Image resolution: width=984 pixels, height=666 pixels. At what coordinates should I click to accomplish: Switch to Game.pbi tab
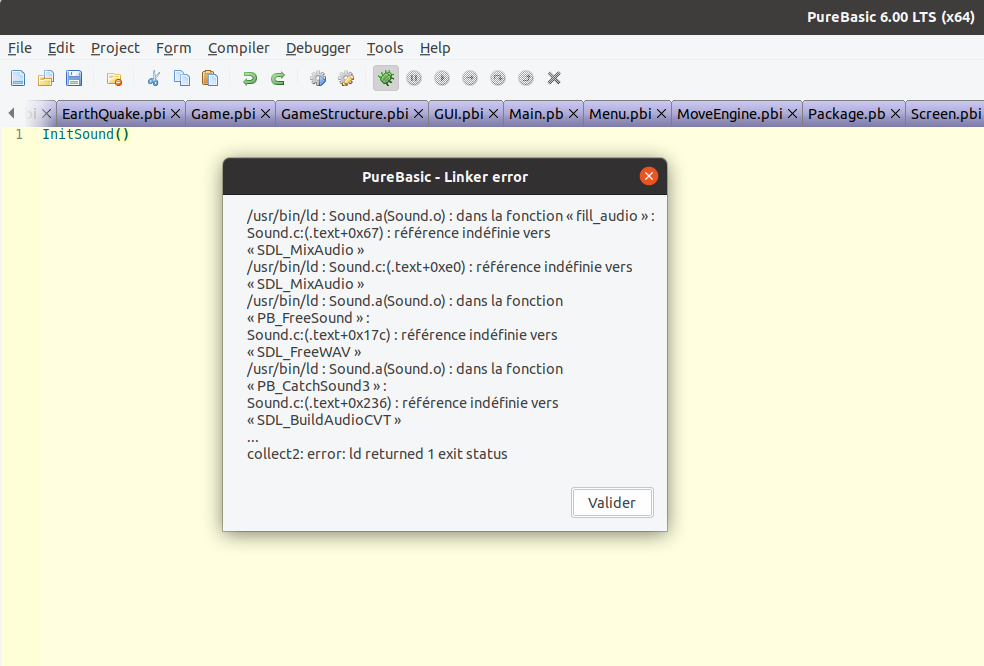pyautogui.click(x=223, y=114)
